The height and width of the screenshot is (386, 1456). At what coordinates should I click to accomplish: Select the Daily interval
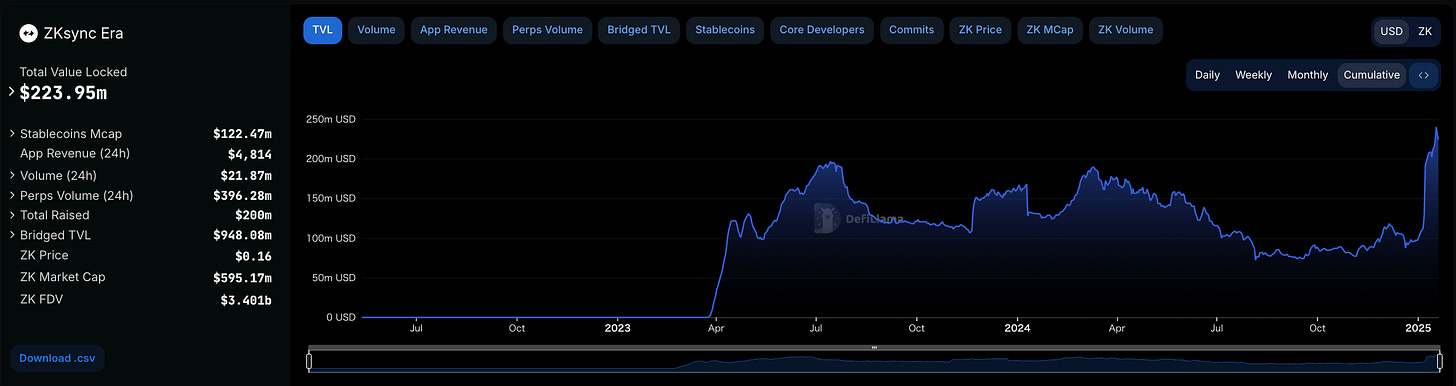click(x=1207, y=75)
